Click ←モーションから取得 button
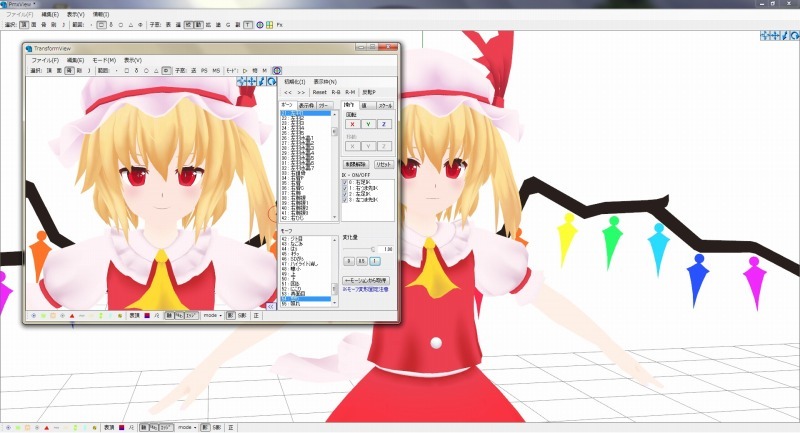The width and height of the screenshot is (800, 433). coord(366,281)
